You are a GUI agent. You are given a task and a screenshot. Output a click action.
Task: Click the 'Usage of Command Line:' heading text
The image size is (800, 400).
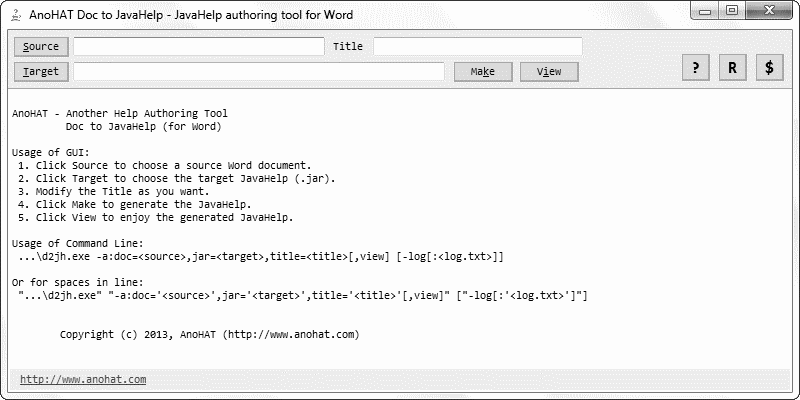coord(78,243)
